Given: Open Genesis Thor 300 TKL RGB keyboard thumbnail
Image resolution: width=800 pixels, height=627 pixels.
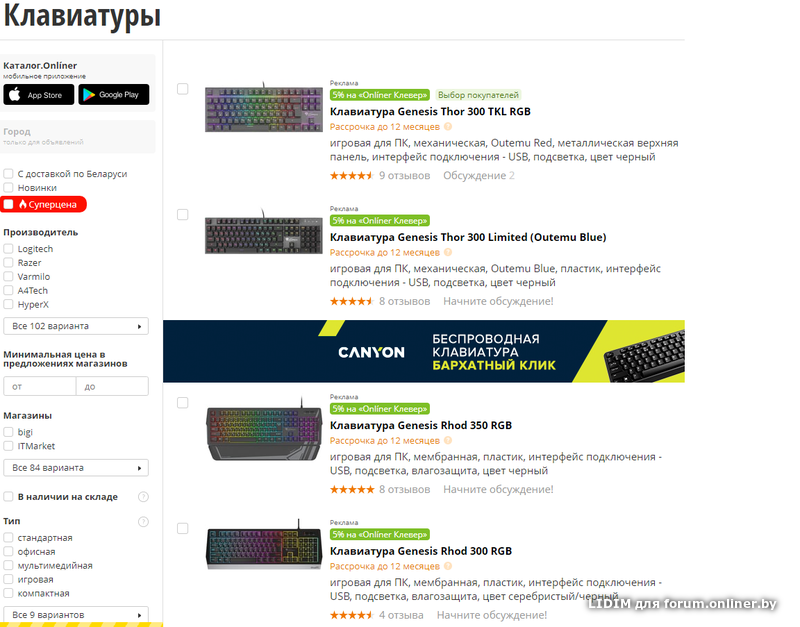Looking at the screenshot, I should click(x=264, y=108).
